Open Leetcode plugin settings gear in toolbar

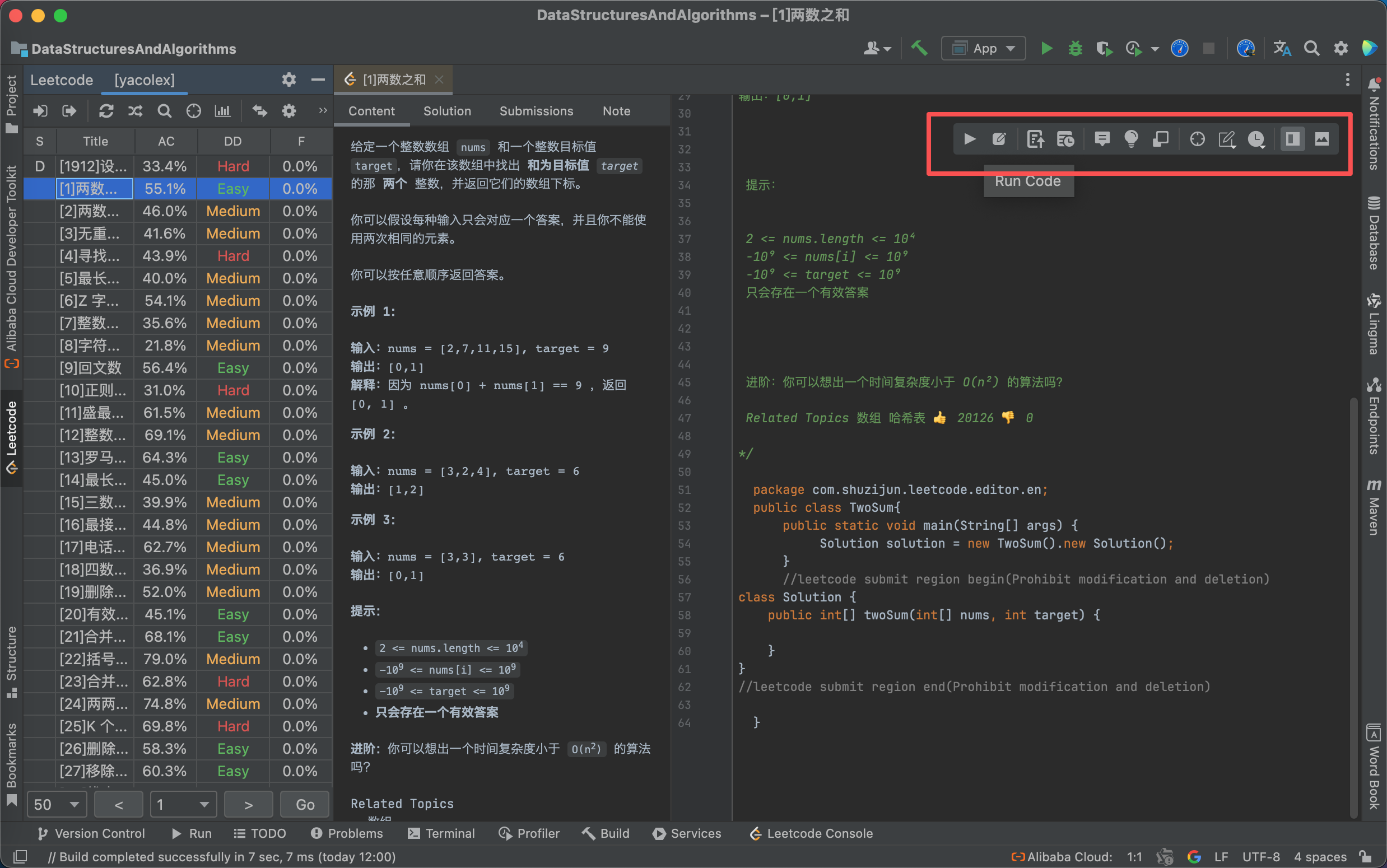pos(288,111)
